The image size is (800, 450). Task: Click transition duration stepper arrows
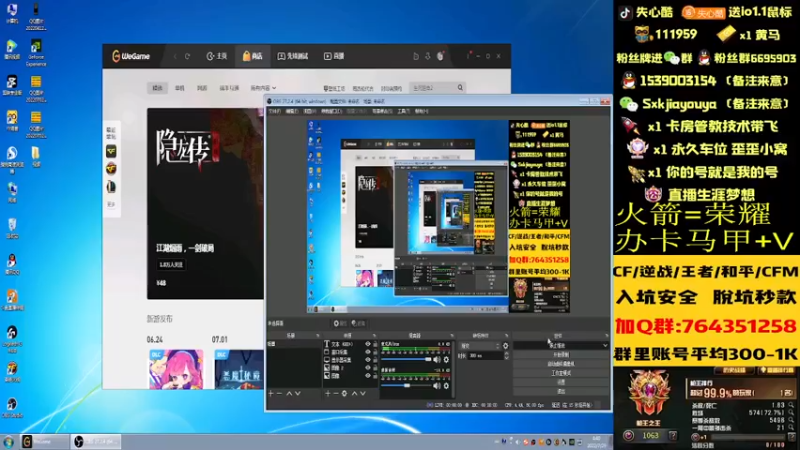point(507,356)
